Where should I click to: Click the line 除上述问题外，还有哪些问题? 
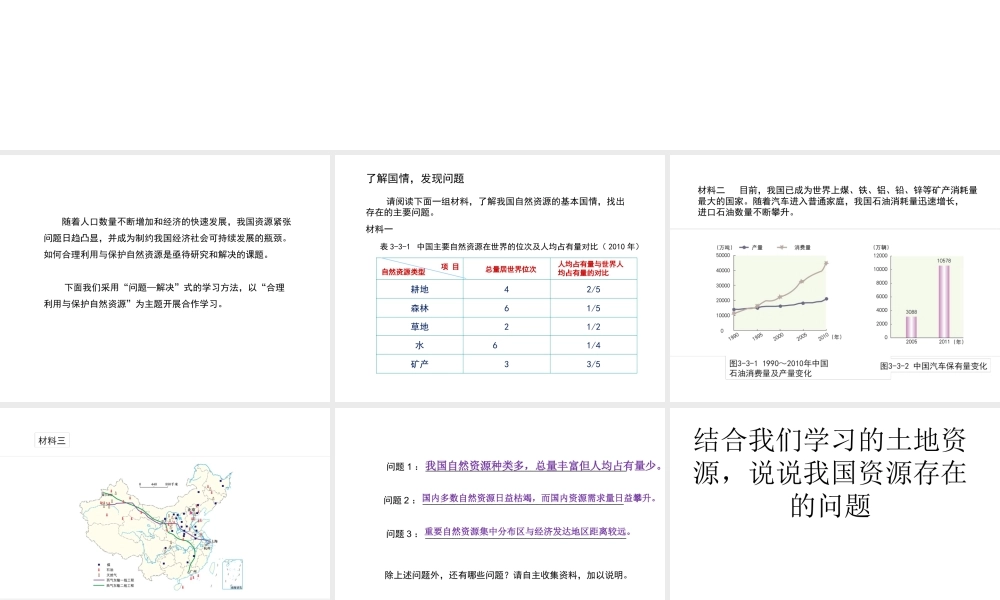tap(508, 575)
